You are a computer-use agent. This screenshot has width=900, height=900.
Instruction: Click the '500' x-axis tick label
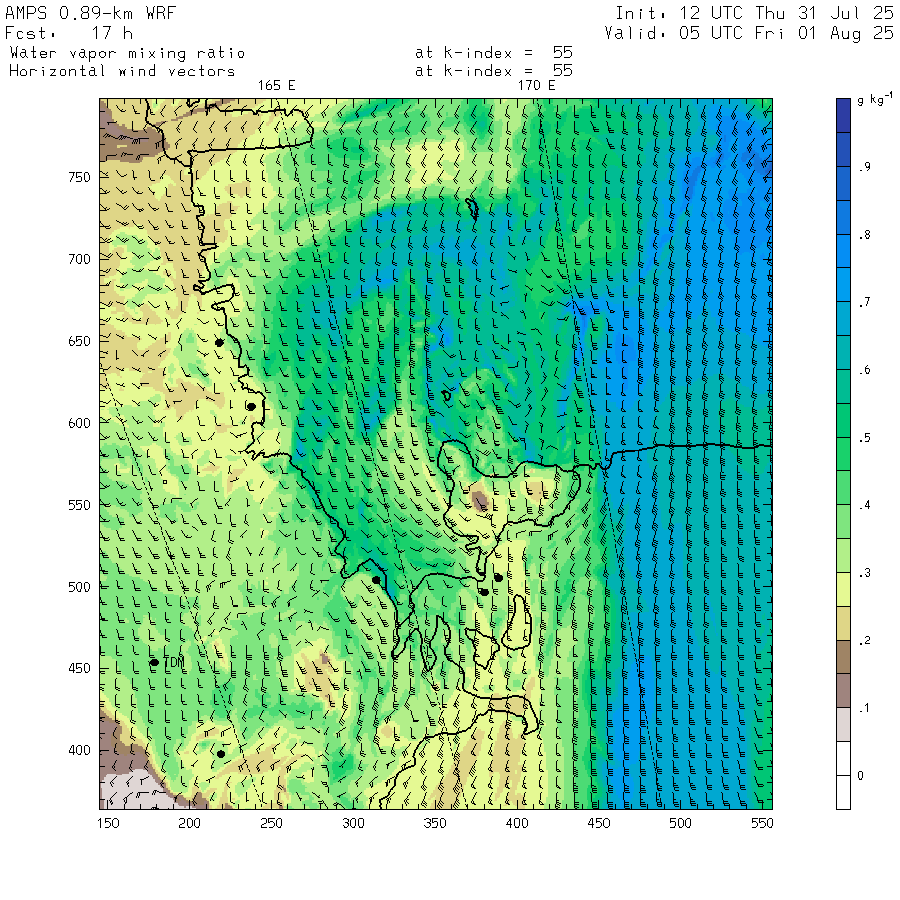(x=680, y=824)
